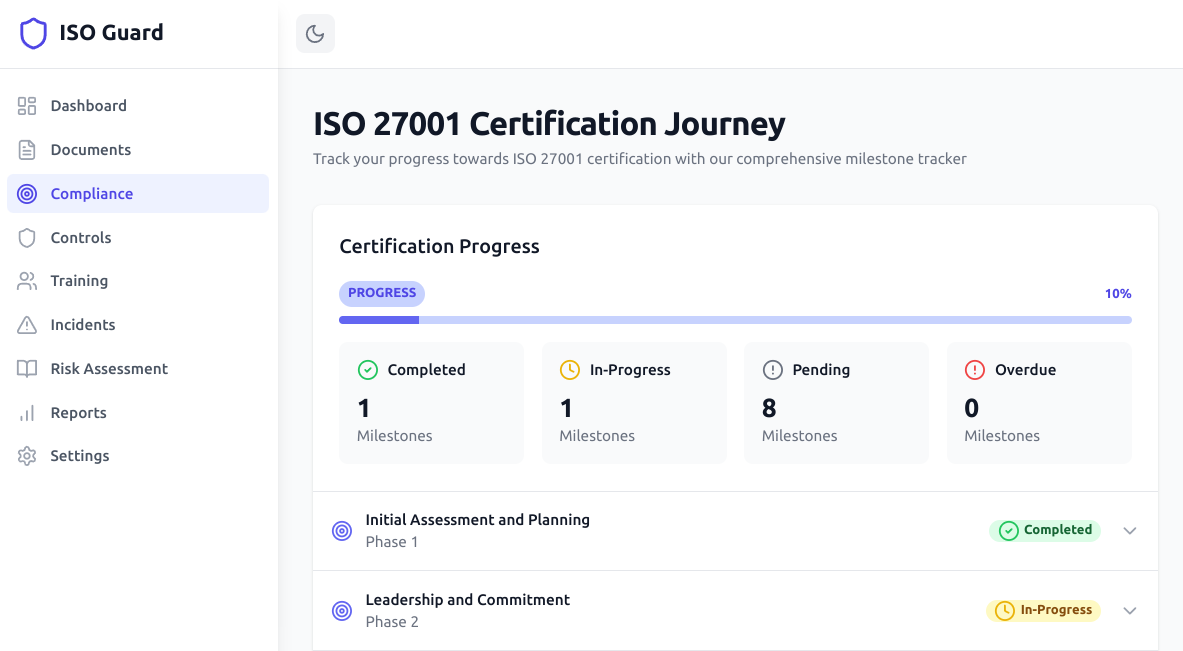The height and width of the screenshot is (651, 1183).
Task: Click the Training people icon
Action: (27, 281)
